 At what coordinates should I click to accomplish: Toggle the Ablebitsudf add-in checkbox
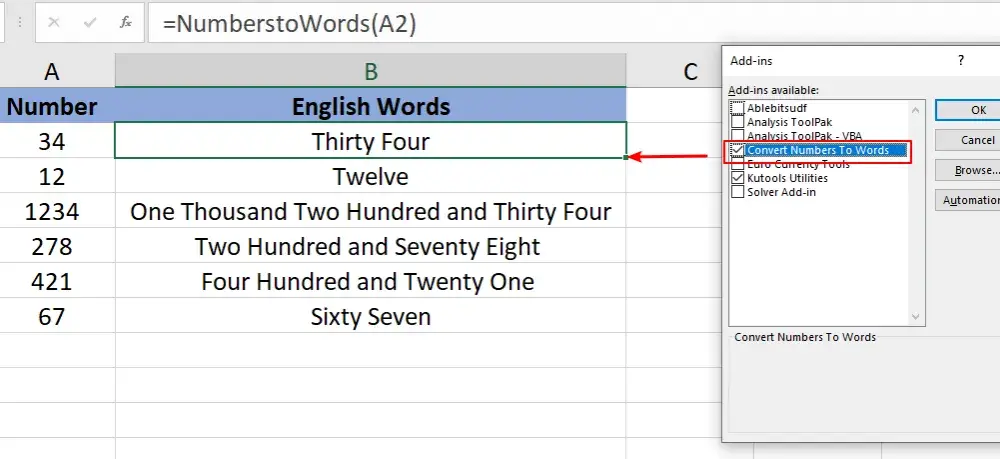tap(737, 108)
